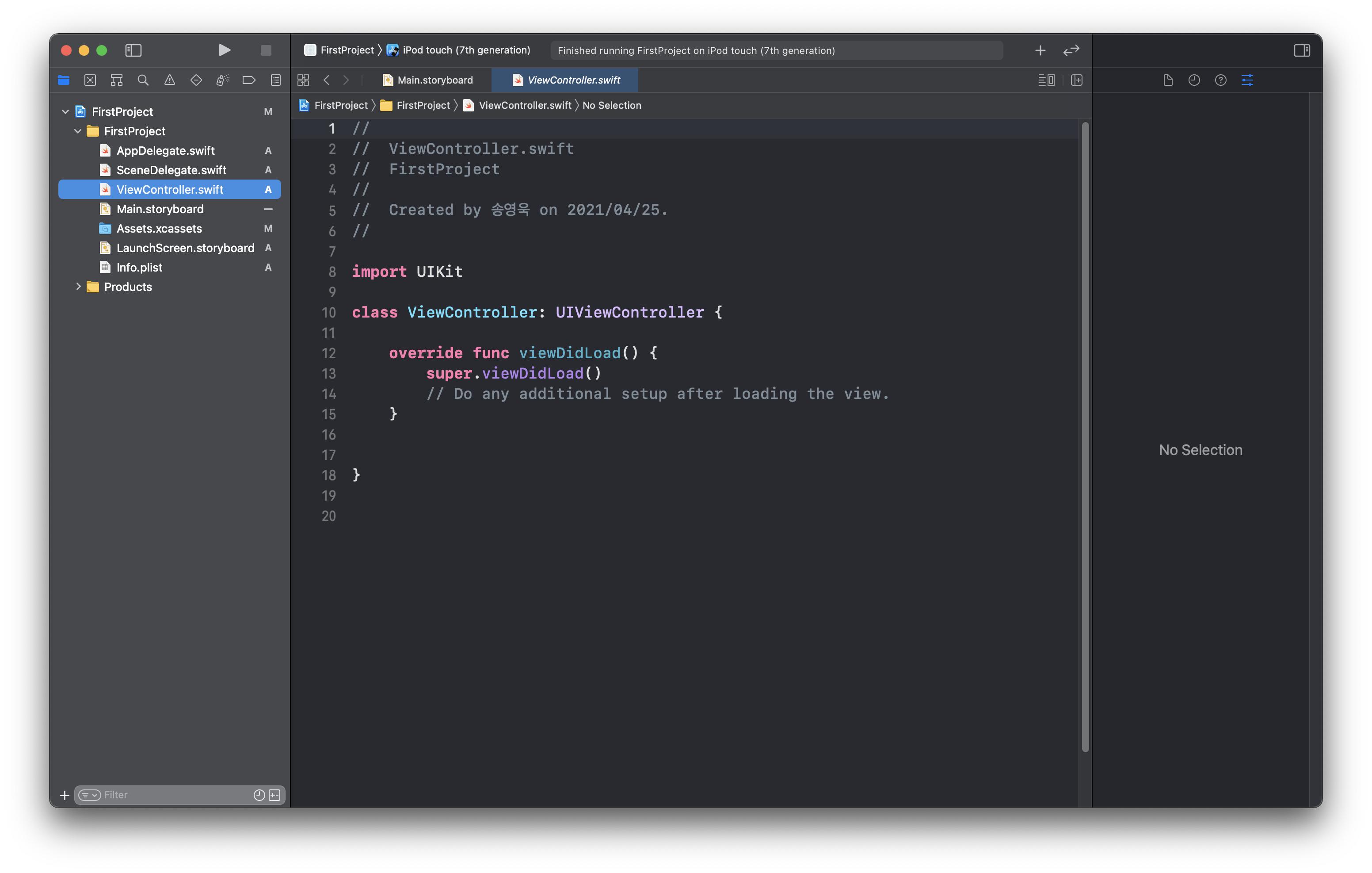Toggle the recently modified files filter
1372x873 pixels.
(x=259, y=795)
